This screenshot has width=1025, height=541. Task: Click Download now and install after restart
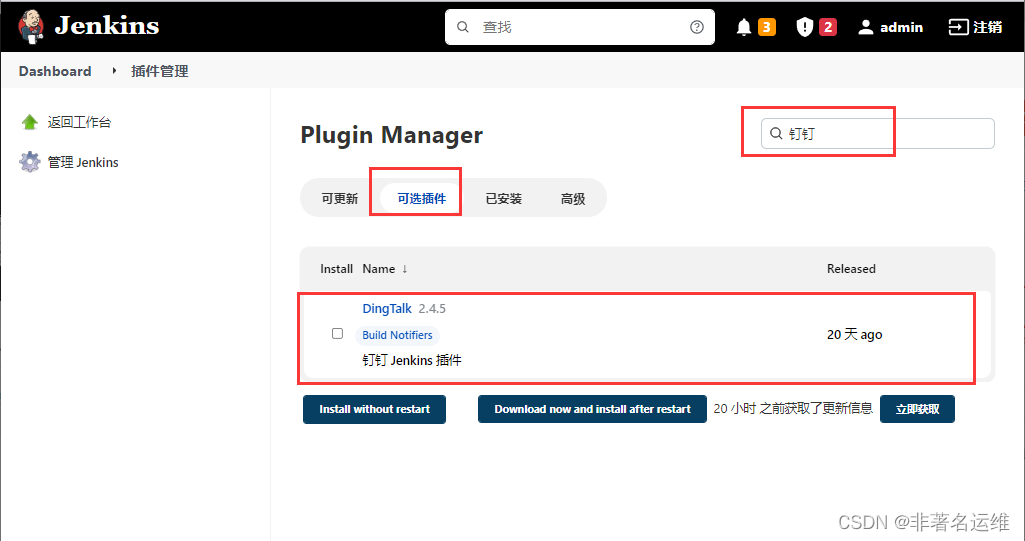point(592,409)
